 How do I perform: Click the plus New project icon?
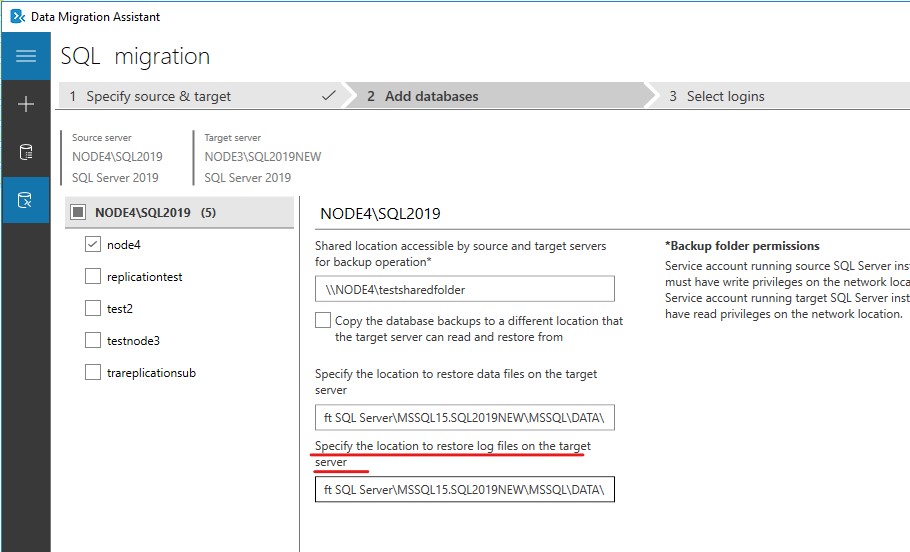(26, 104)
